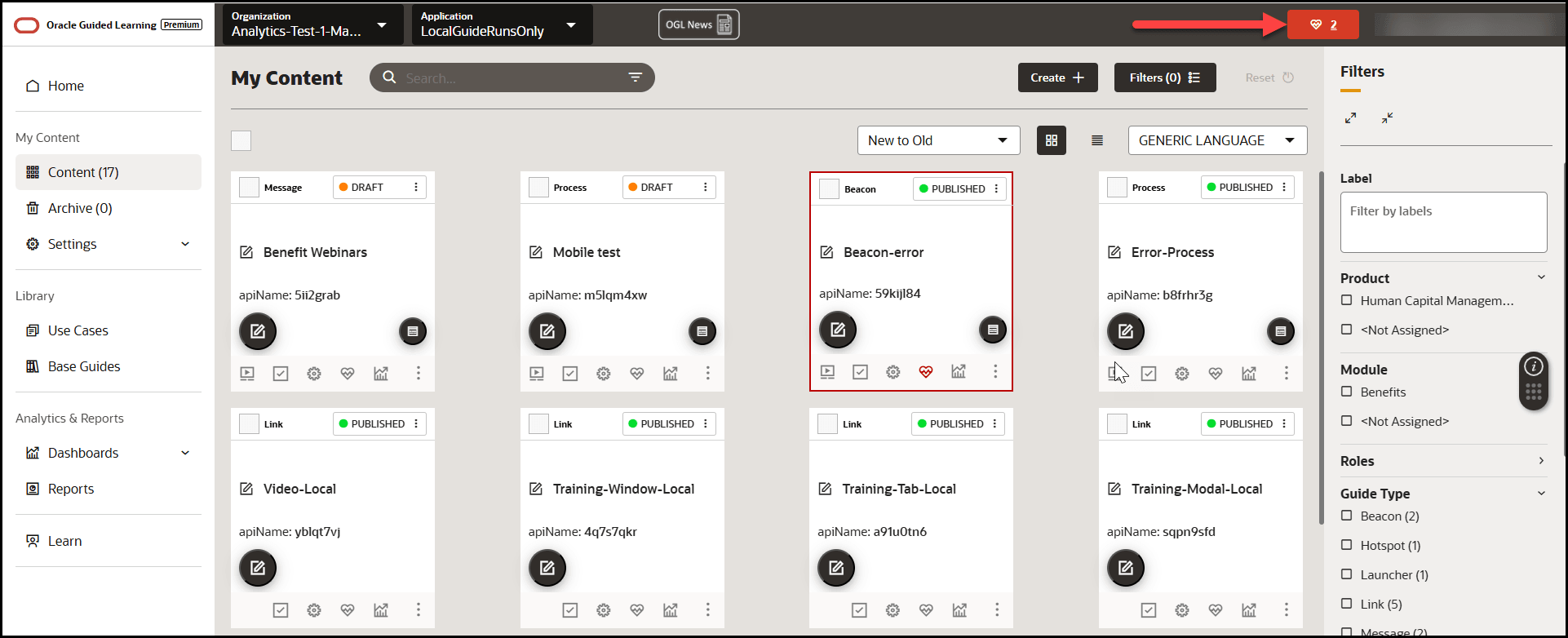This screenshot has width=1568, height=638.
Task: Open Filters (0) panel button
Action: click(x=1165, y=78)
